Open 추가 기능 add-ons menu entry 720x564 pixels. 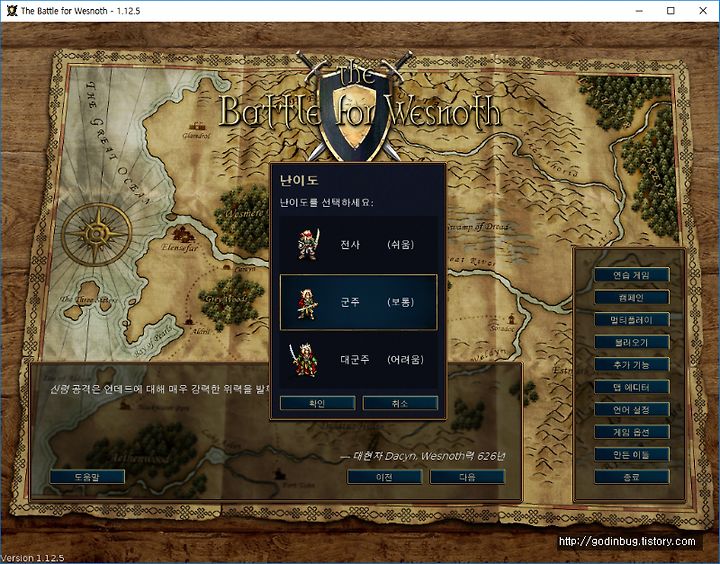point(632,365)
